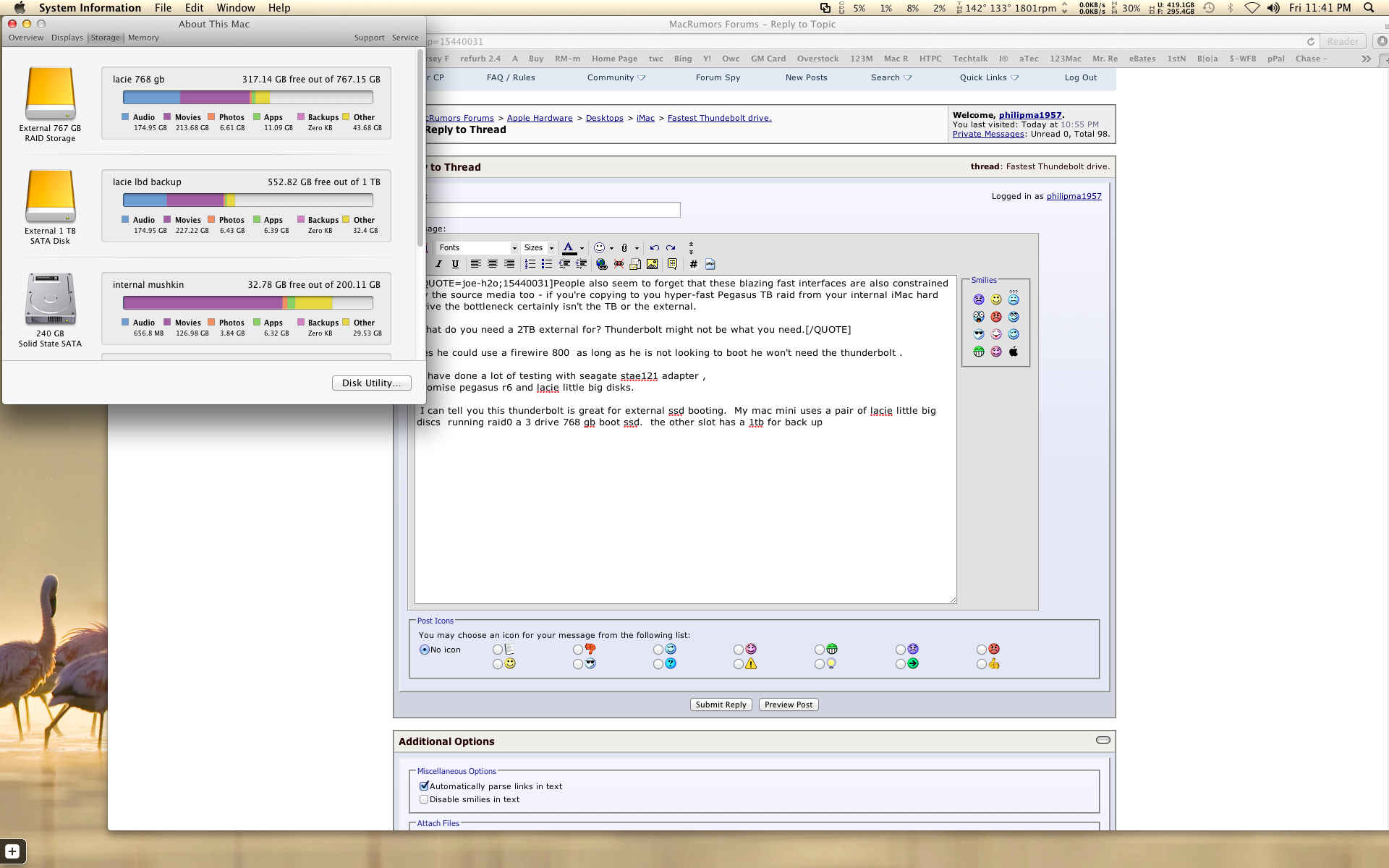
Task: Expand the Community forum menu
Action: point(616,77)
